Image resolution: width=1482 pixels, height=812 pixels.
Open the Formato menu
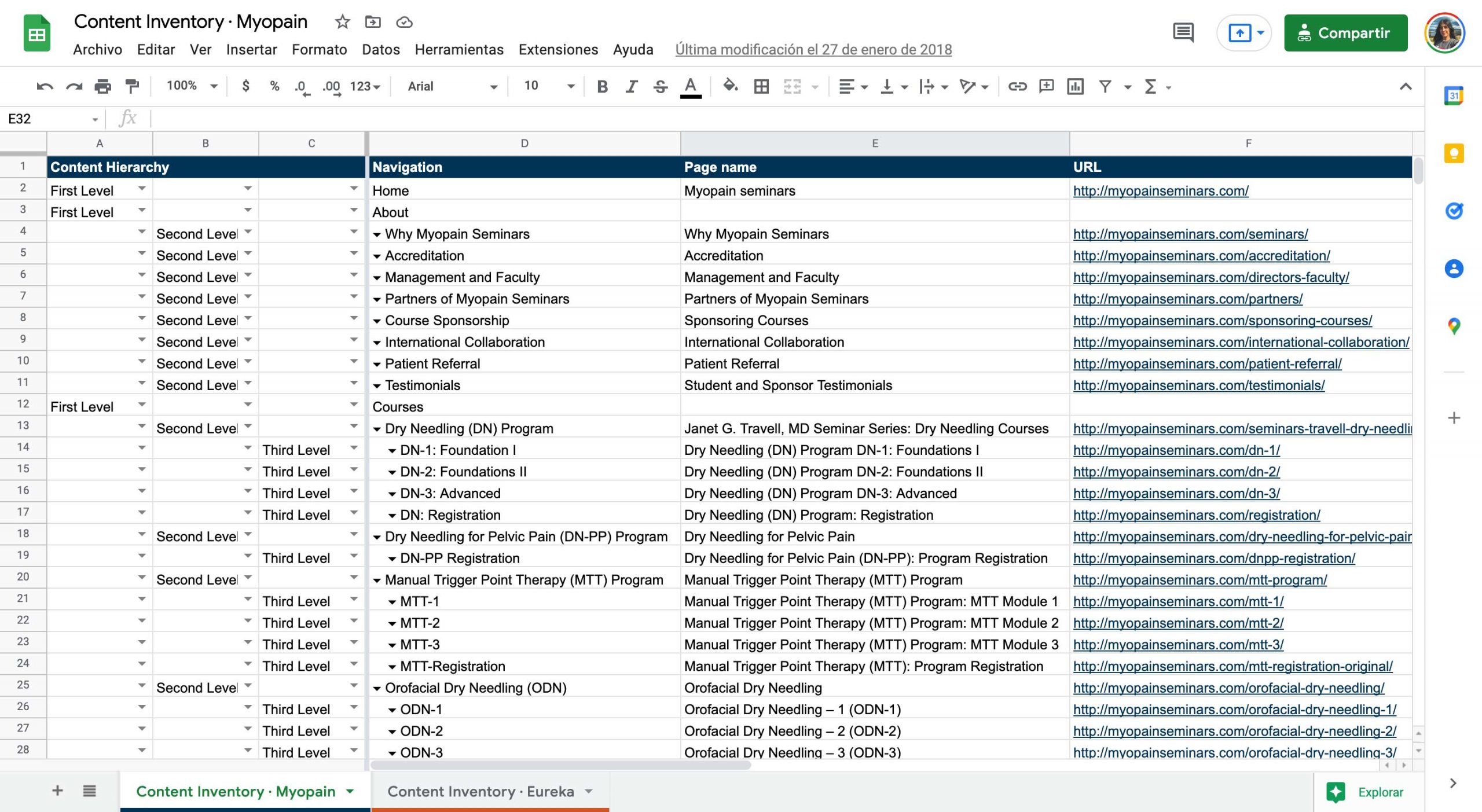[x=319, y=50]
